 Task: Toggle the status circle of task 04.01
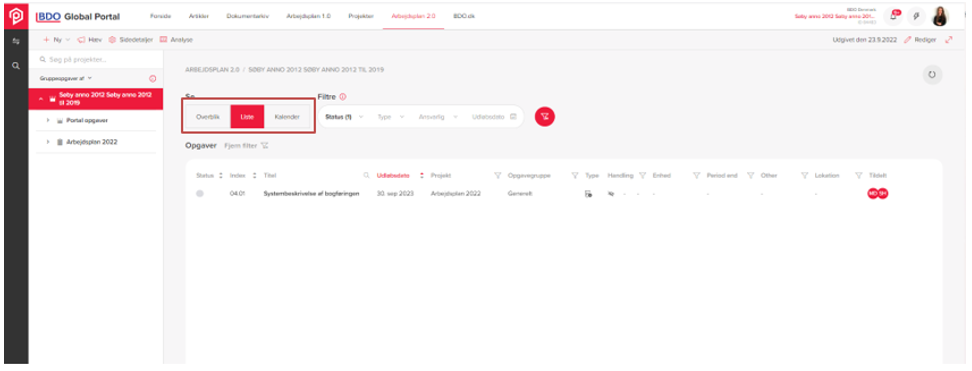pyautogui.click(x=200, y=194)
